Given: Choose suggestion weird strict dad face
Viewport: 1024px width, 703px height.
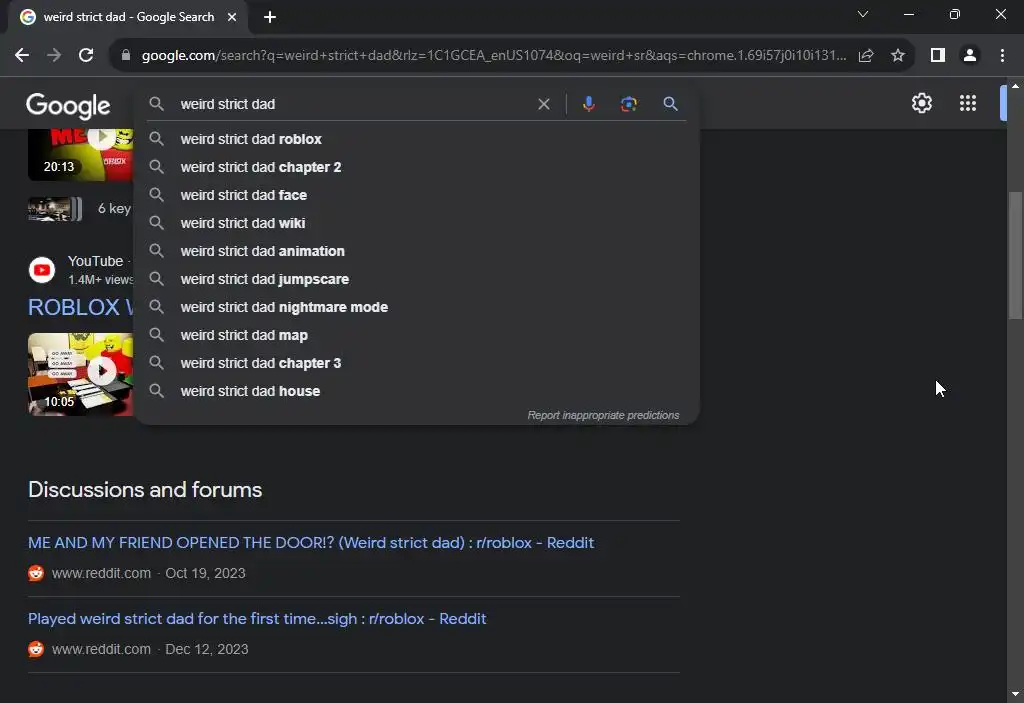Looking at the screenshot, I should (x=417, y=195).
